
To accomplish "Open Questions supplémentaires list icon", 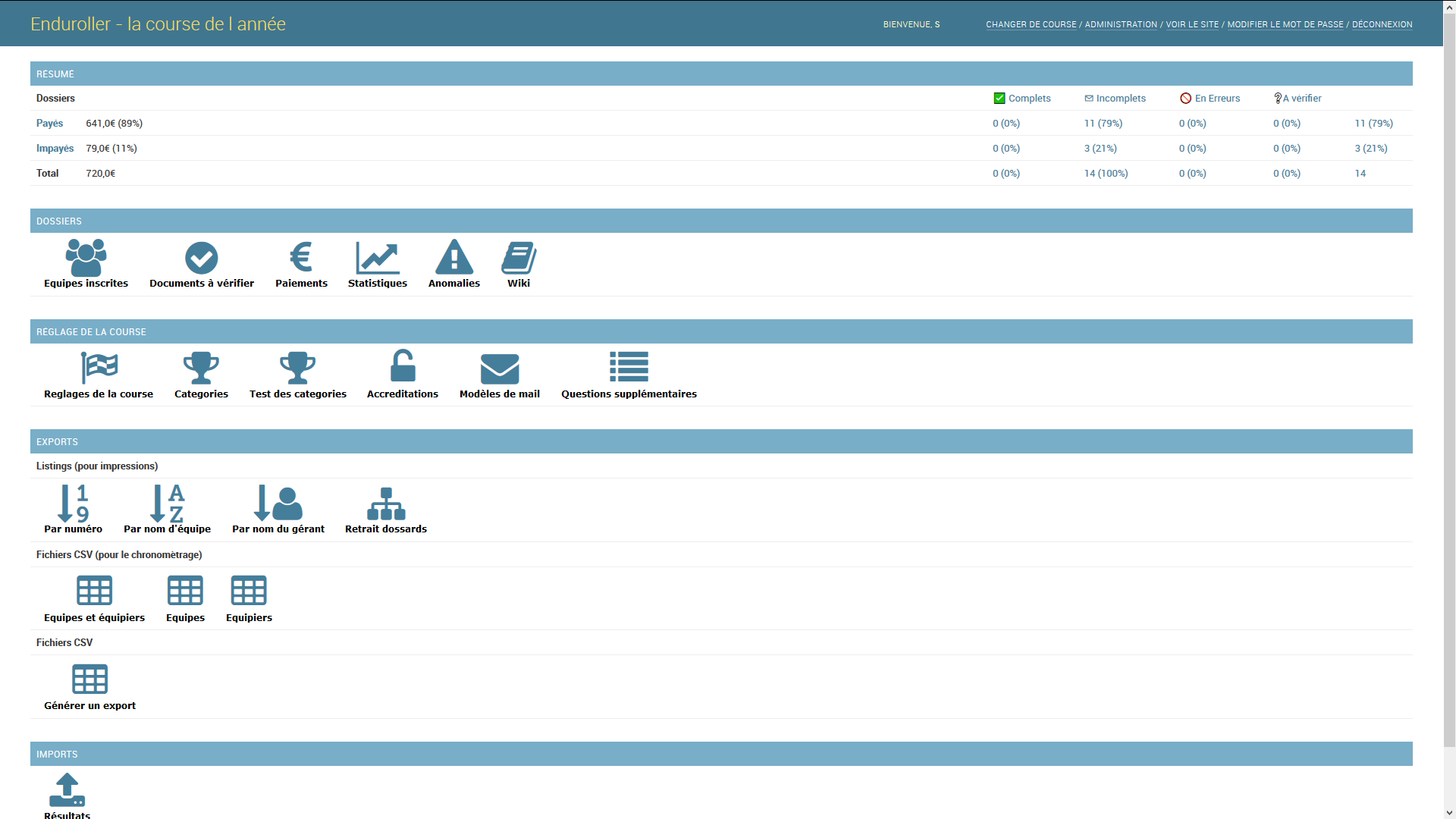I will pyautogui.click(x=629, y=367).
